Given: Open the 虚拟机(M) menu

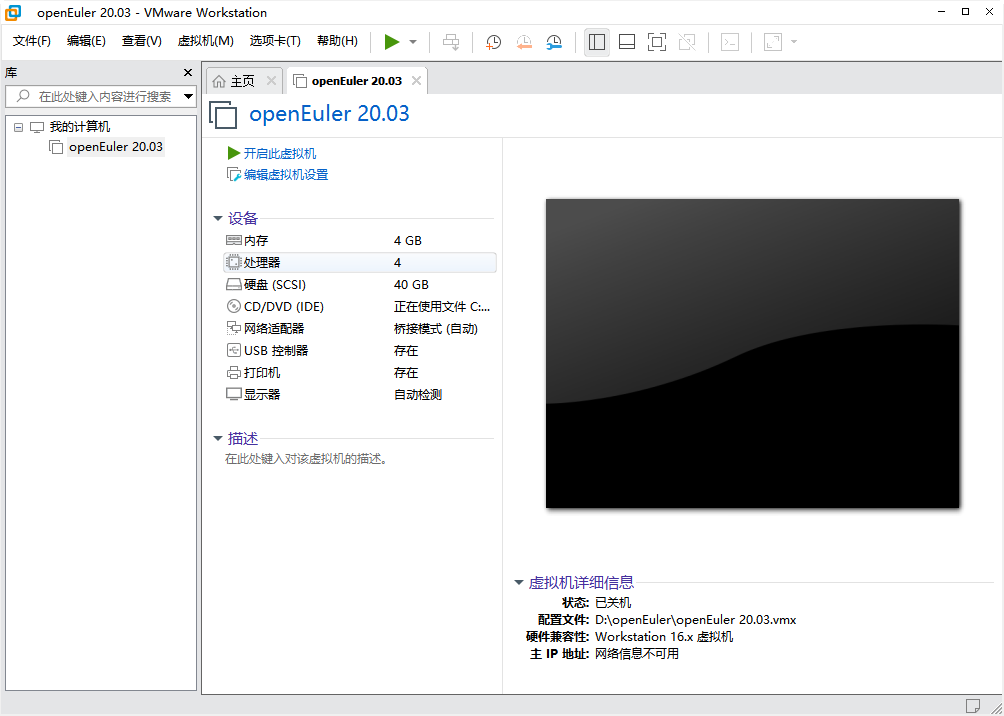Looking at the screenshot, I should click(205, 41).
